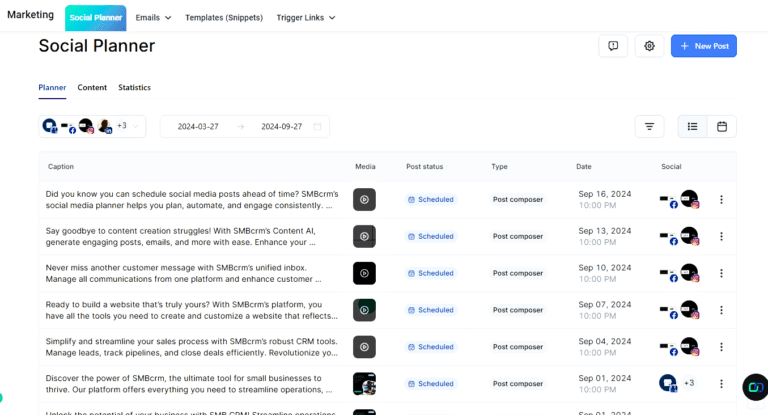Viewport: 768px width, 415px height.
Task: Click Instagram account icon on Sep 10 row
Action: [690, 272]
